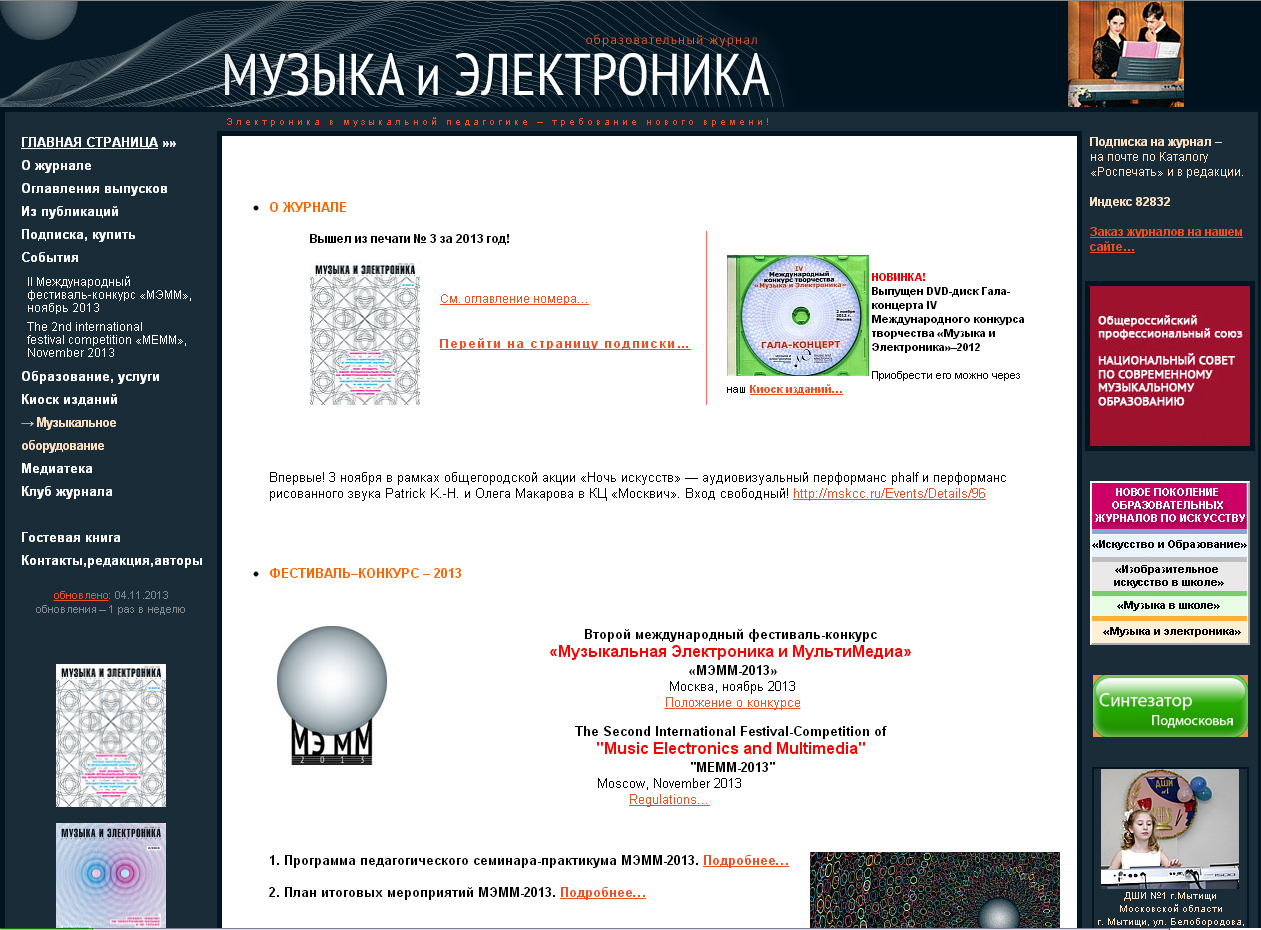Open the «Музыка в школе» journal link
This screenshot has width=1261, height=930.
(x=1170, y=605)
